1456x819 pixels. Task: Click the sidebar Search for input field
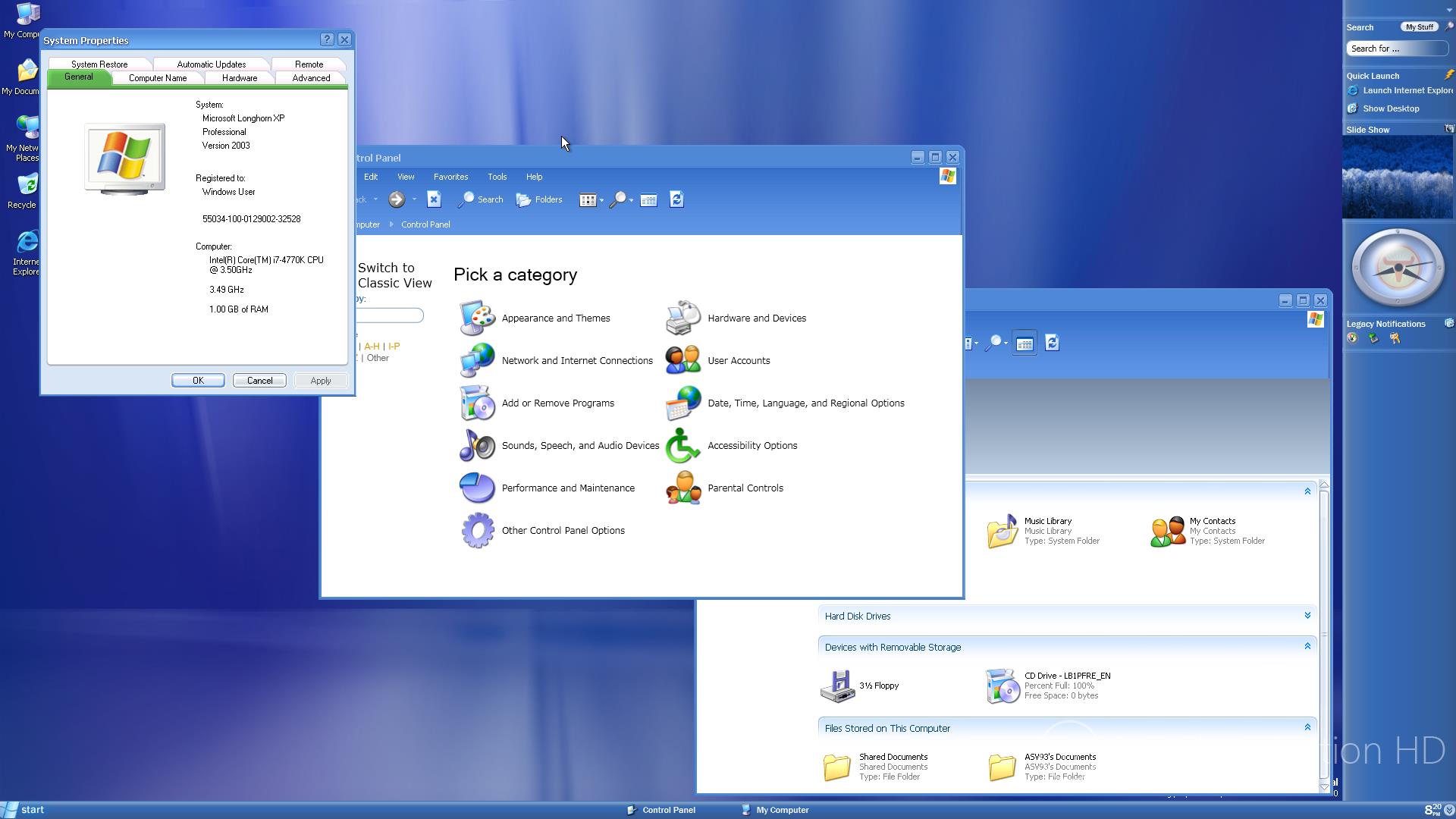(x=1395, y=49)
